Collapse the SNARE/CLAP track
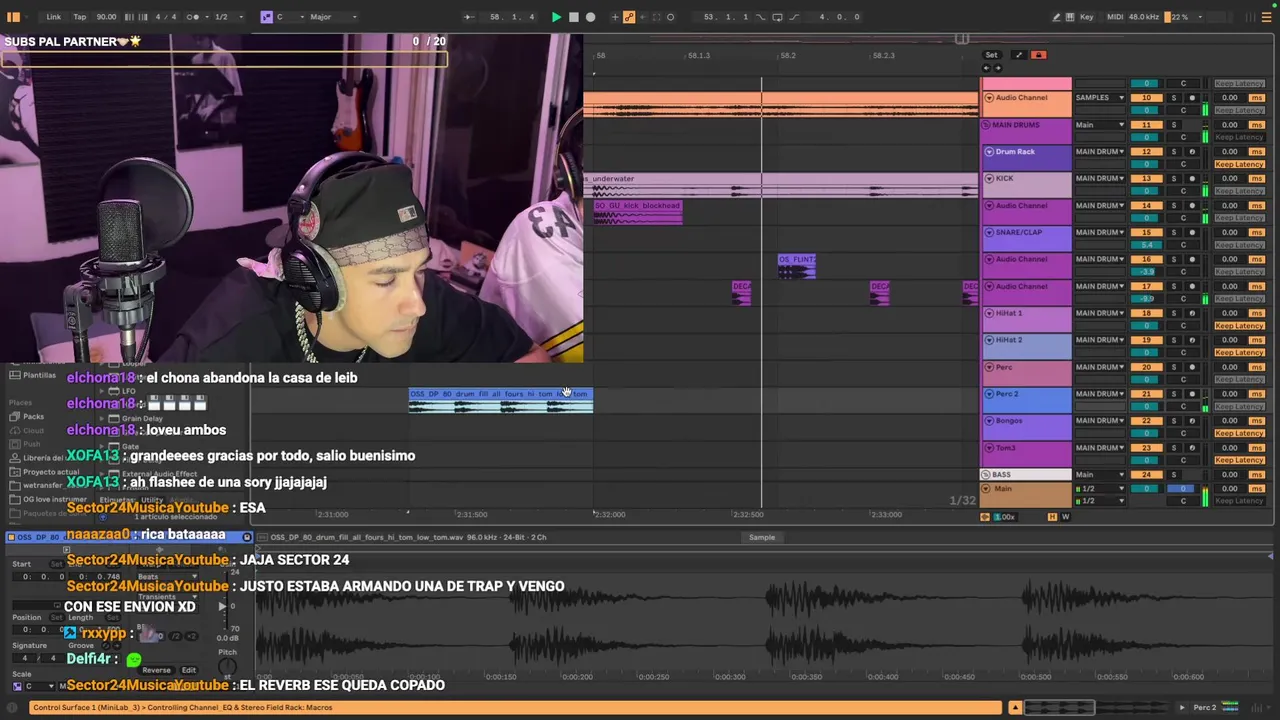Image resolution: width=1280 pixels, height=720 pixels. [989, 233]
